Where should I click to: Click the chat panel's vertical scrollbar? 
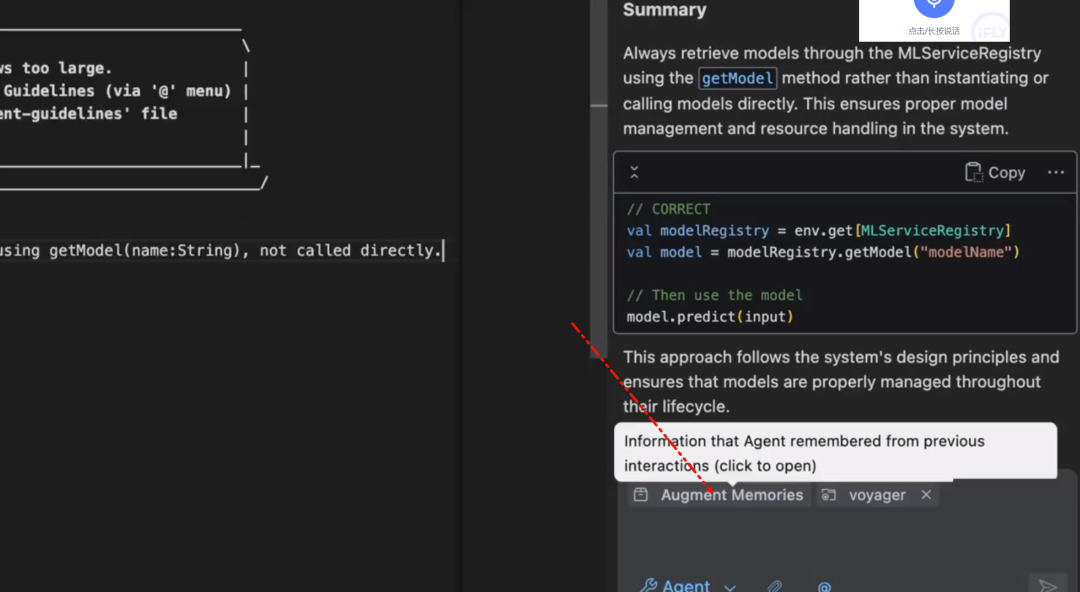598,60
